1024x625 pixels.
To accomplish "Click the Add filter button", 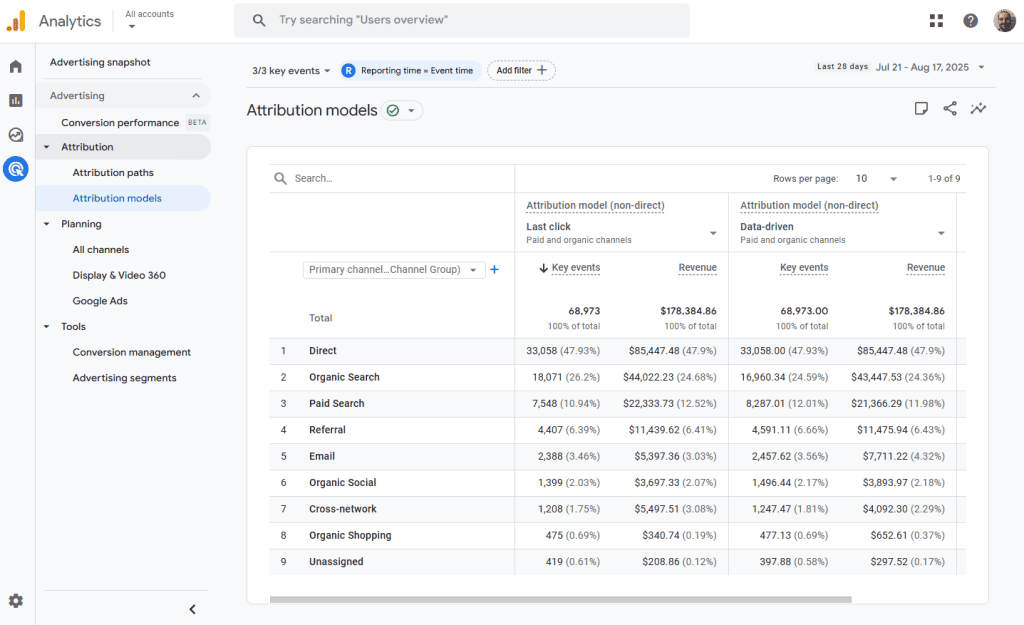I will pyautogui.click(x=521, y=71).
